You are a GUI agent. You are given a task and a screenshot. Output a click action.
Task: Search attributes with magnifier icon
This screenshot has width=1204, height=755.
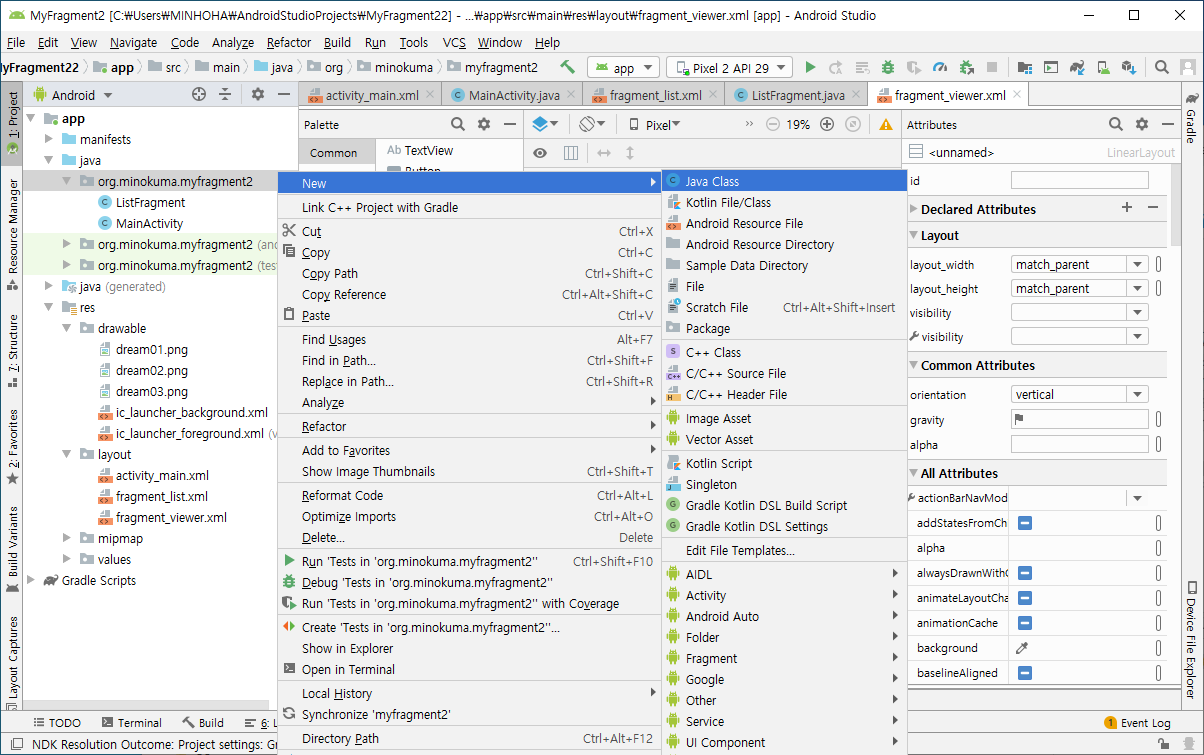[x=1116, y=125]
